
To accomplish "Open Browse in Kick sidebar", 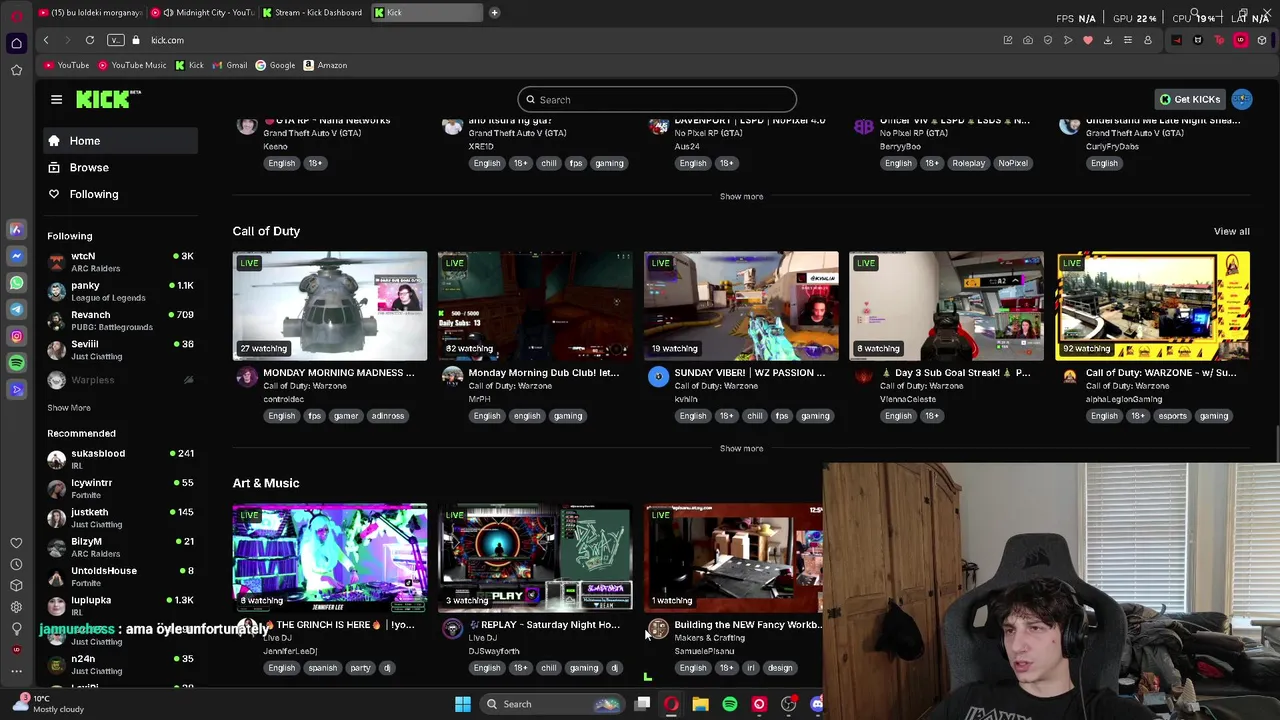I will tap(120, 168).
